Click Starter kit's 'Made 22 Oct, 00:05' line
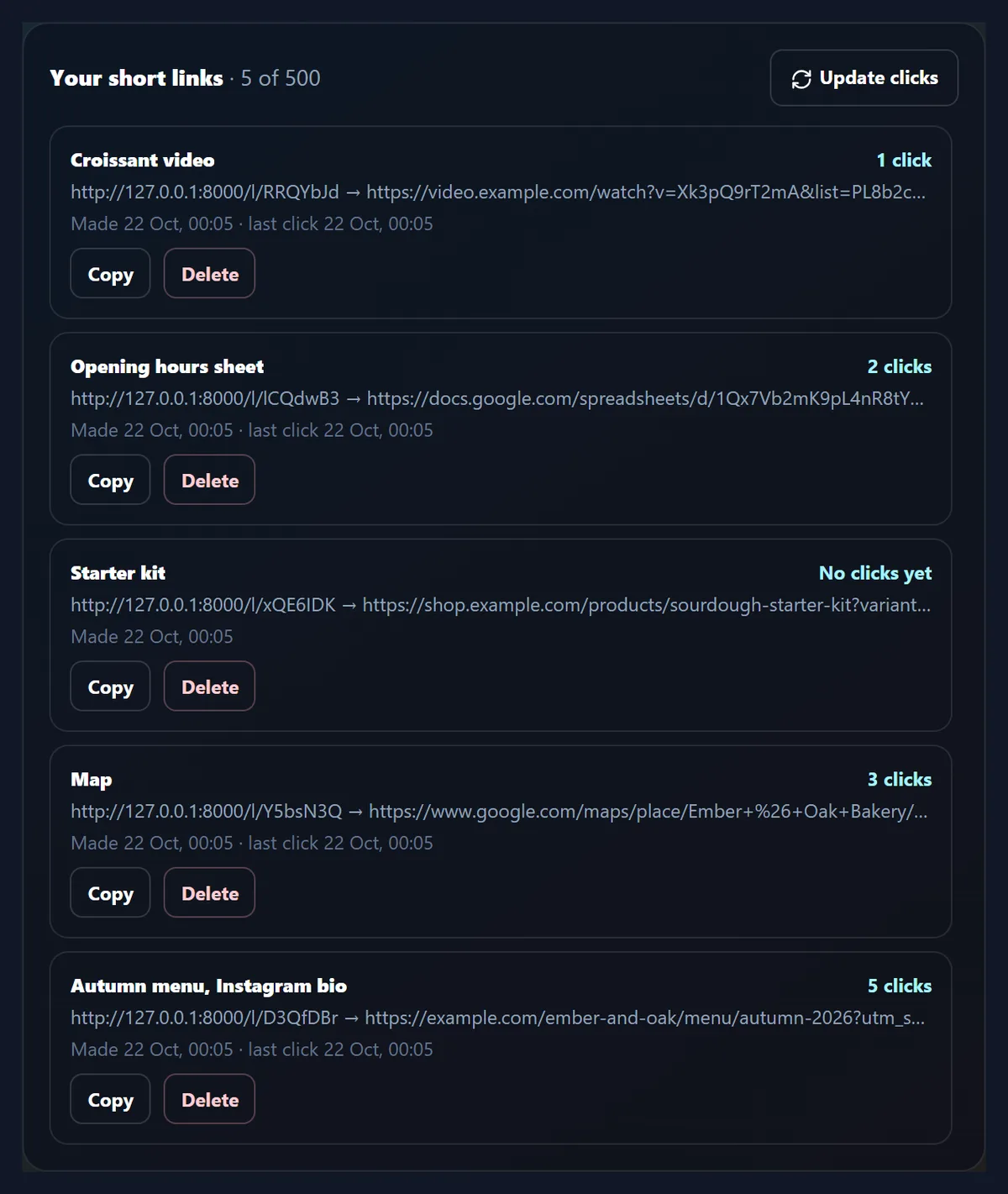This screenshot has width=1008, height=1194. [152, 637]
